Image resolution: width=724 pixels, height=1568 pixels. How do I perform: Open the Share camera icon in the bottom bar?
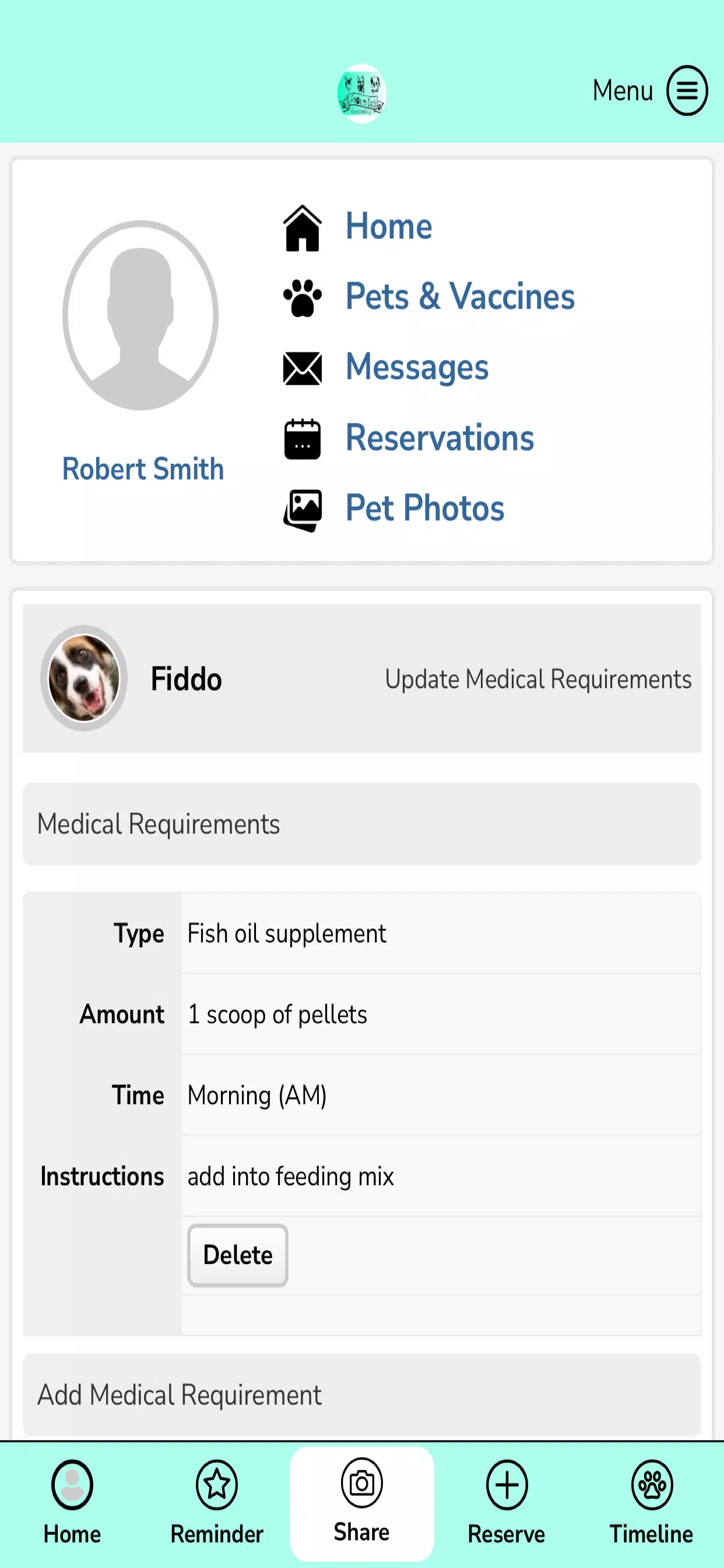coord(361,1483)
